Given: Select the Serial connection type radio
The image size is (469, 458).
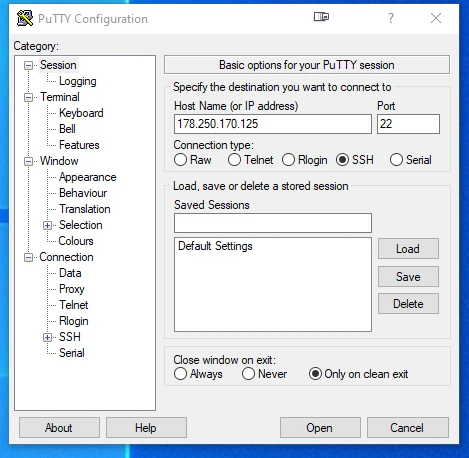Looking at the screenshot, I should tap(396, 160).
